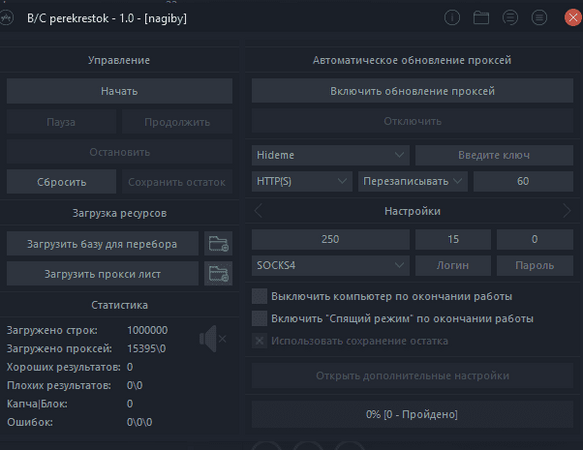Click Загрузить прокси лист button
The image size is (583, 450).
point(102,274)
